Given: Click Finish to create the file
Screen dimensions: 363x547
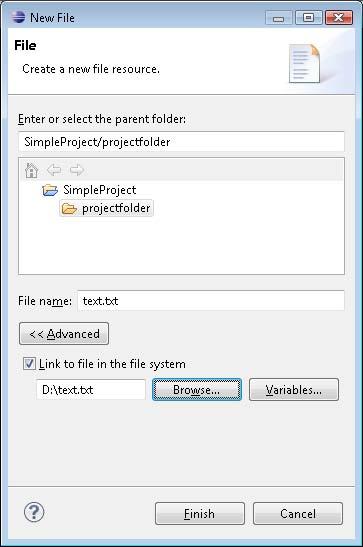Looking at the screenshot, I should tap(200, 514).
